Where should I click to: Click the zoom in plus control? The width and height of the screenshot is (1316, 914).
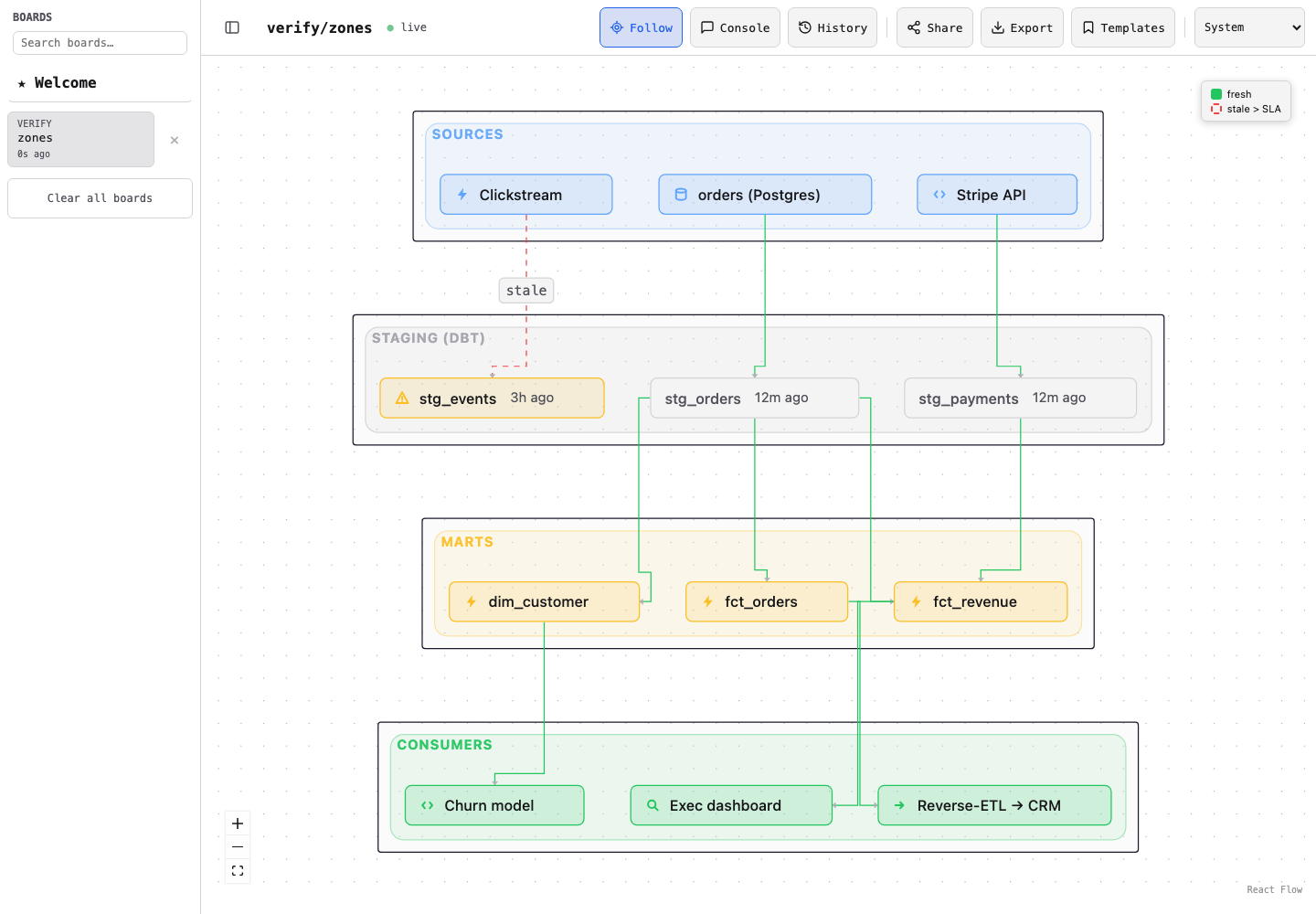238,824
